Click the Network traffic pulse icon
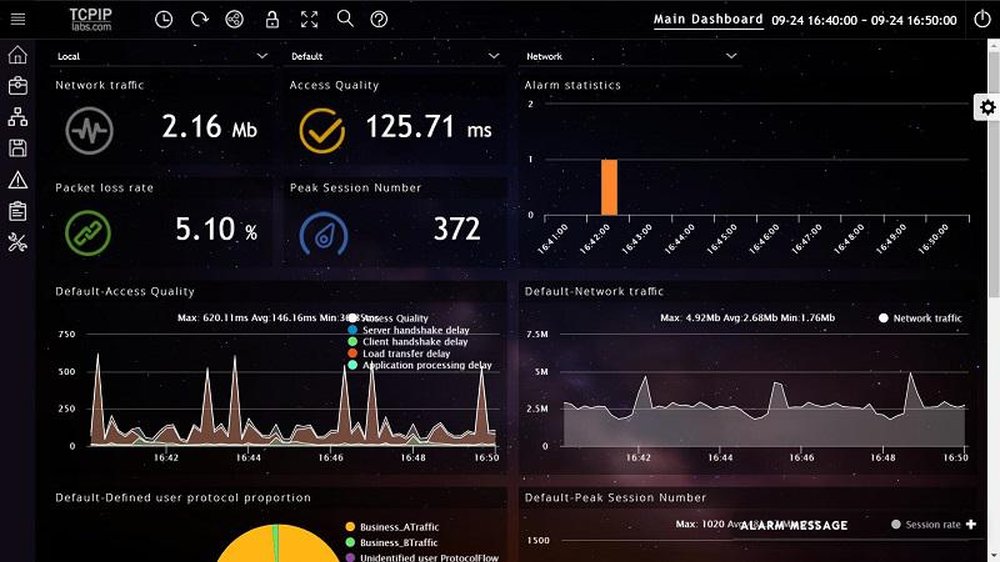This screenshot has width=1000, height=562. (89, 131)
